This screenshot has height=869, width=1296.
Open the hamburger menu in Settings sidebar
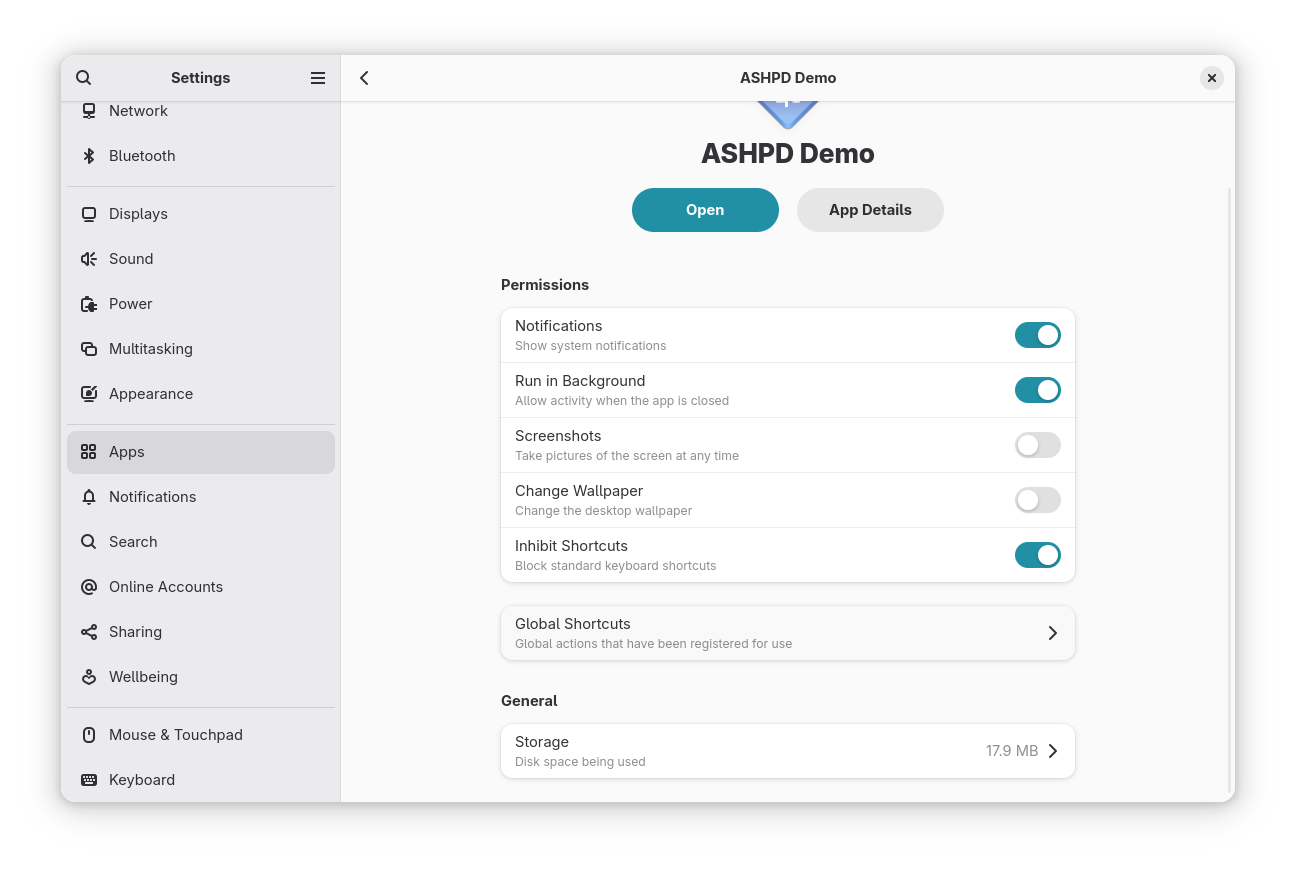318,78
